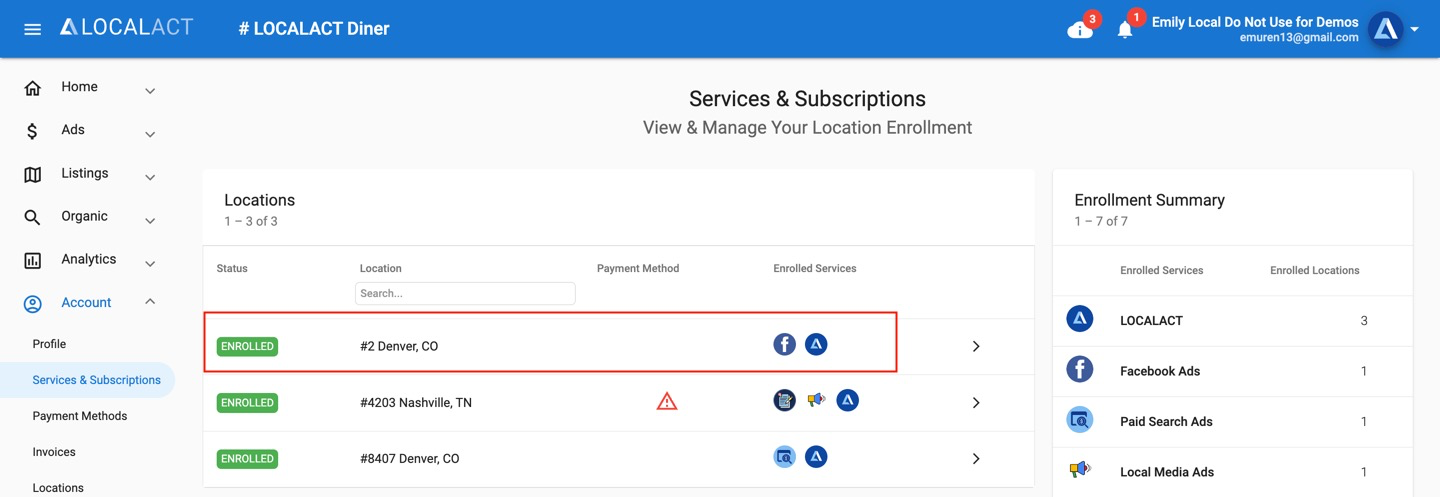Viewport: 1440px width, 497px height.
Task: Click the Location column header
Action: coord(381,268)
